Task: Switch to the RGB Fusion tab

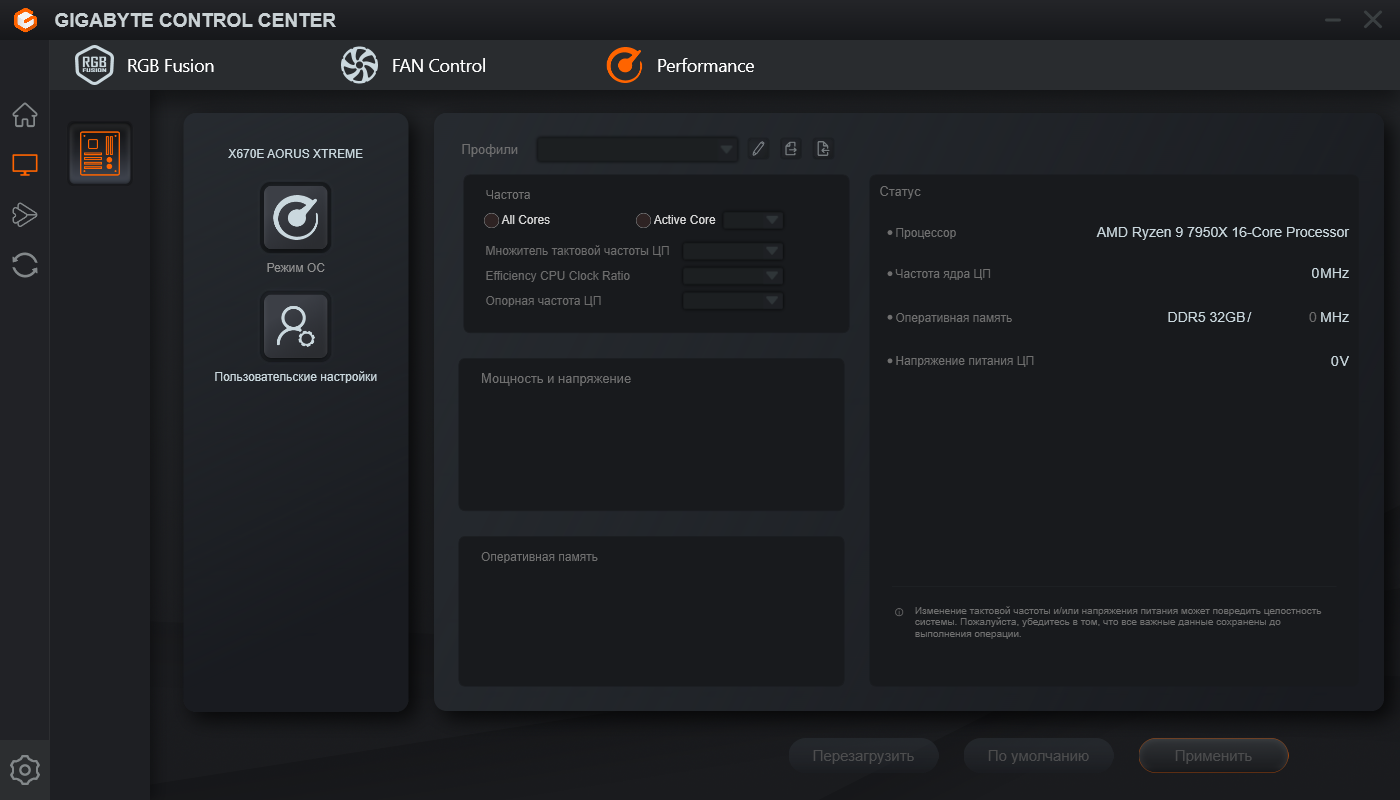Action: (x=145, y=66)
